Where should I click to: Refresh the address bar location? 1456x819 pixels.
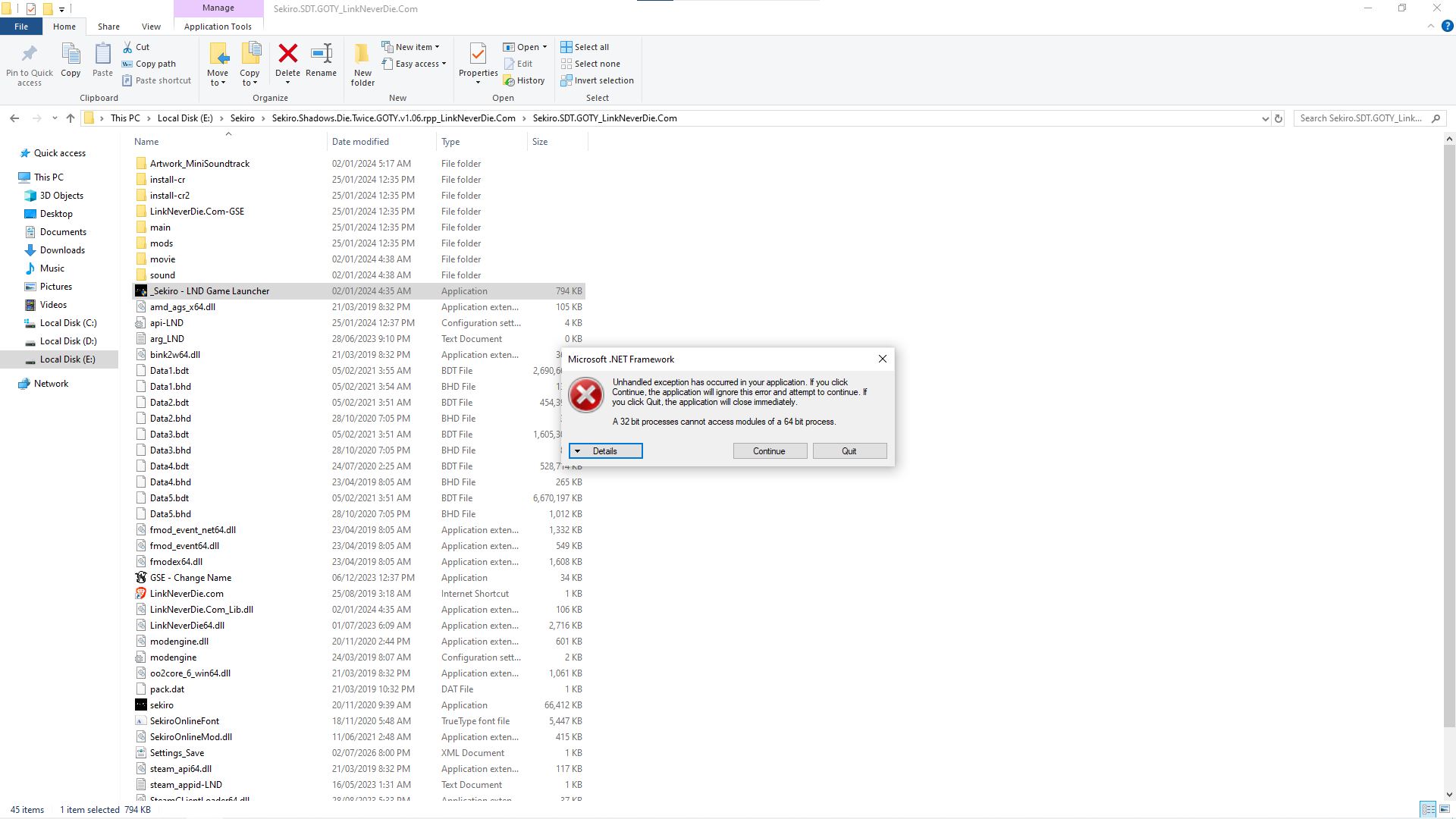[x=1279, y=118]
